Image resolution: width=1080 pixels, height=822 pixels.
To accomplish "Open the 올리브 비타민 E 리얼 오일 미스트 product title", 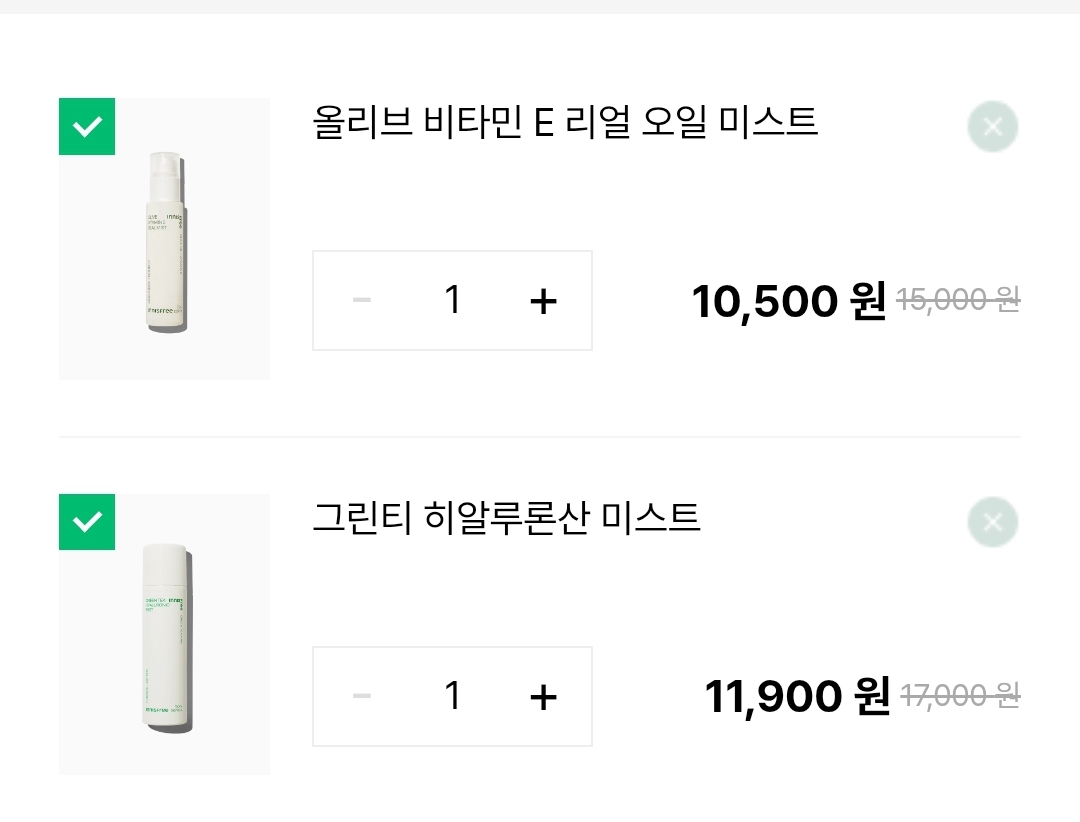I will 565,123.
